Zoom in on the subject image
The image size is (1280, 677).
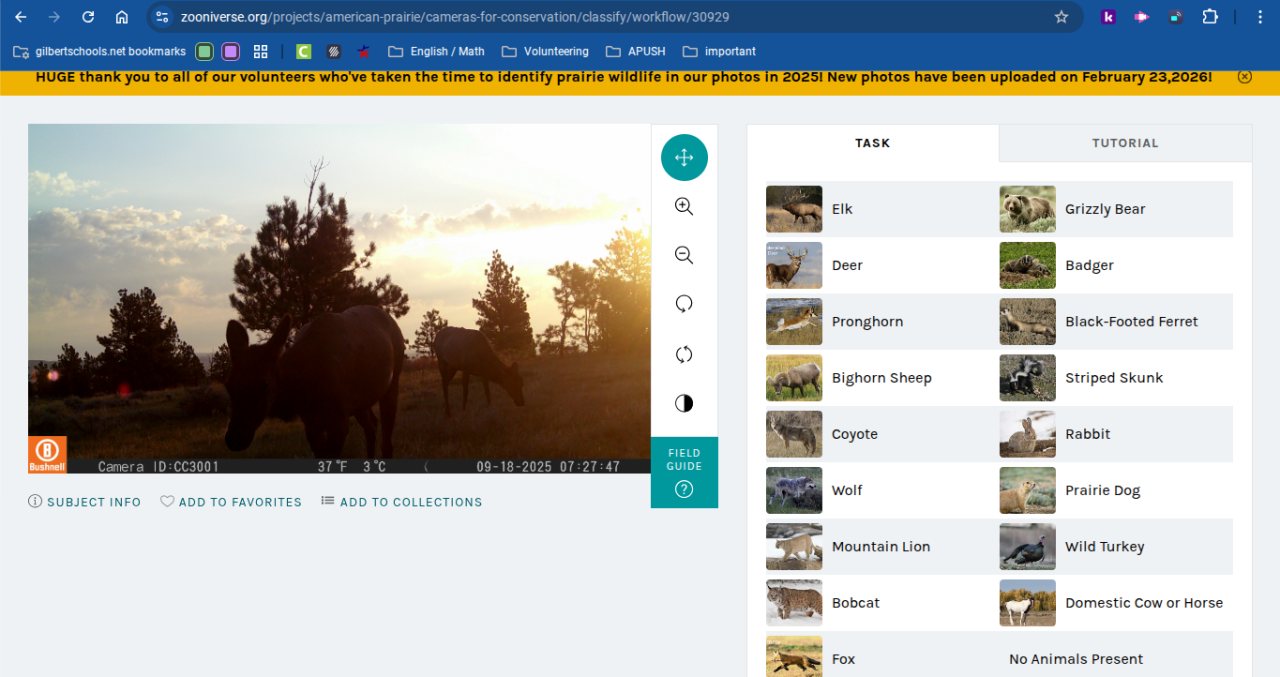(684, 207)
